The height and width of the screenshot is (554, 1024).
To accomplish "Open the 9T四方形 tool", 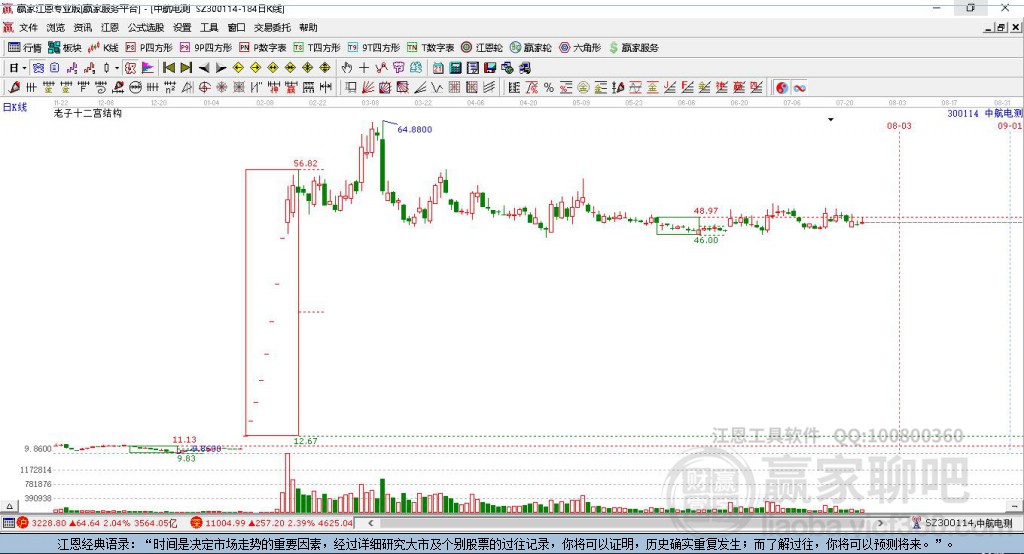I will click(x=374, y=48).
